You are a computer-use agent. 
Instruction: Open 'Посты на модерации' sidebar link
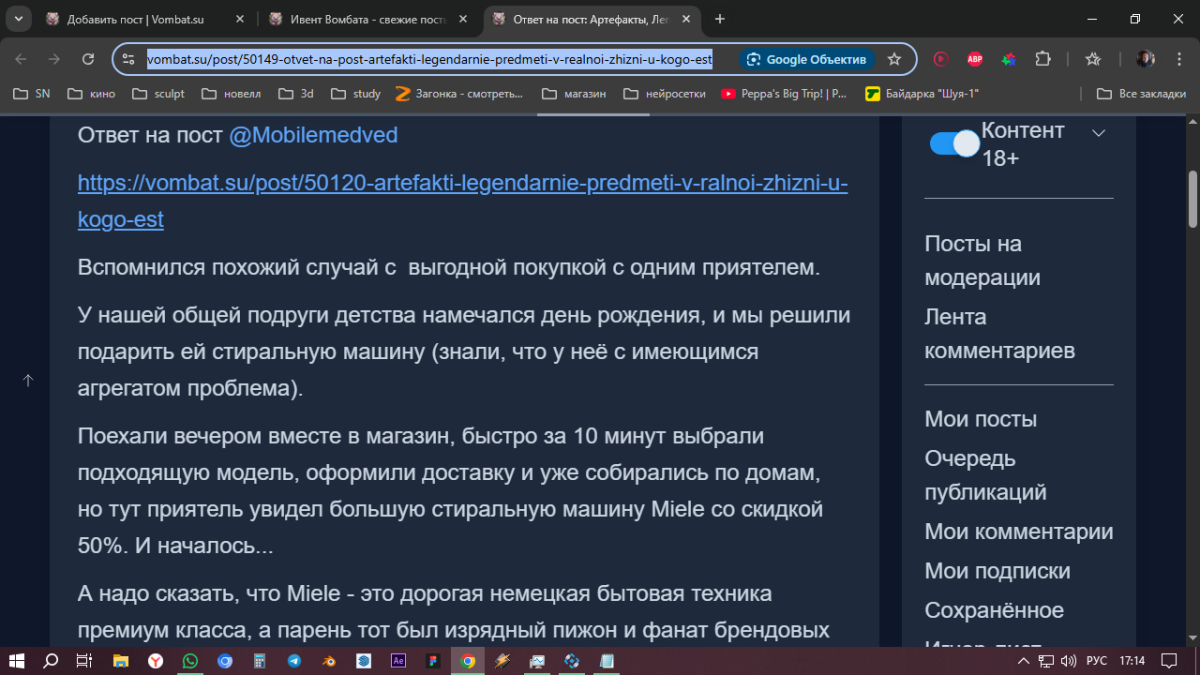tap(983, 261)
